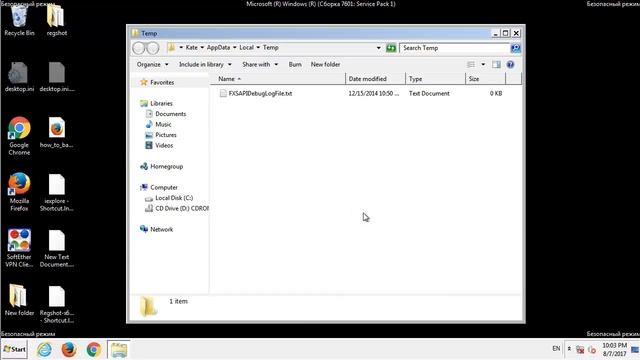This screenshot has width=640, height=360.
Task: Select the Mozilla Firefox desktop shortcut
Action: coord(19,192)
